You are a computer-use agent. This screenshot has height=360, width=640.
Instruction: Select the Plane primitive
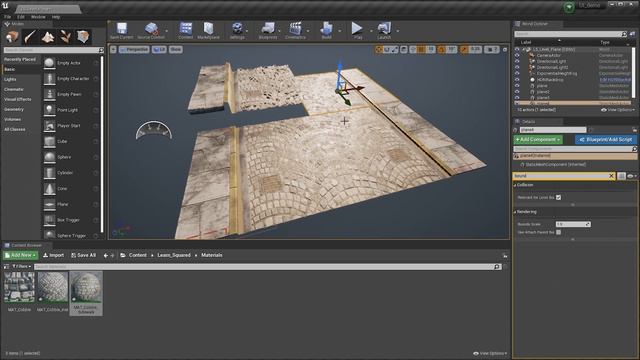click(x=71, y=204)
